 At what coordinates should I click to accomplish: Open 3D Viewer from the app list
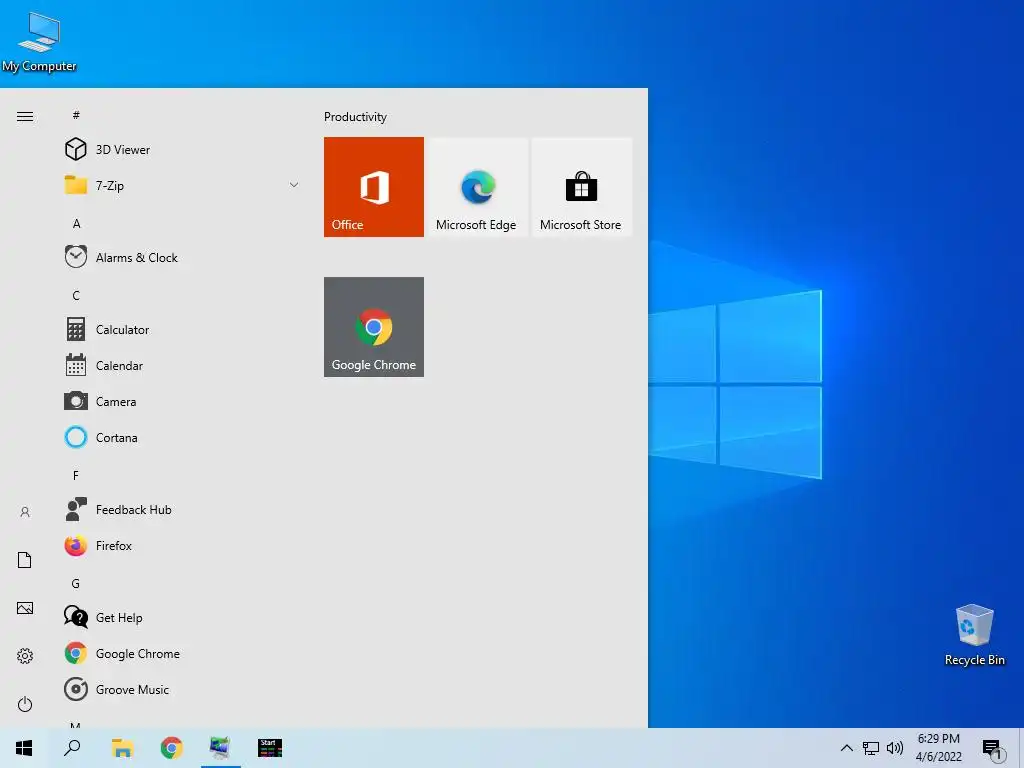coord(183,150)
